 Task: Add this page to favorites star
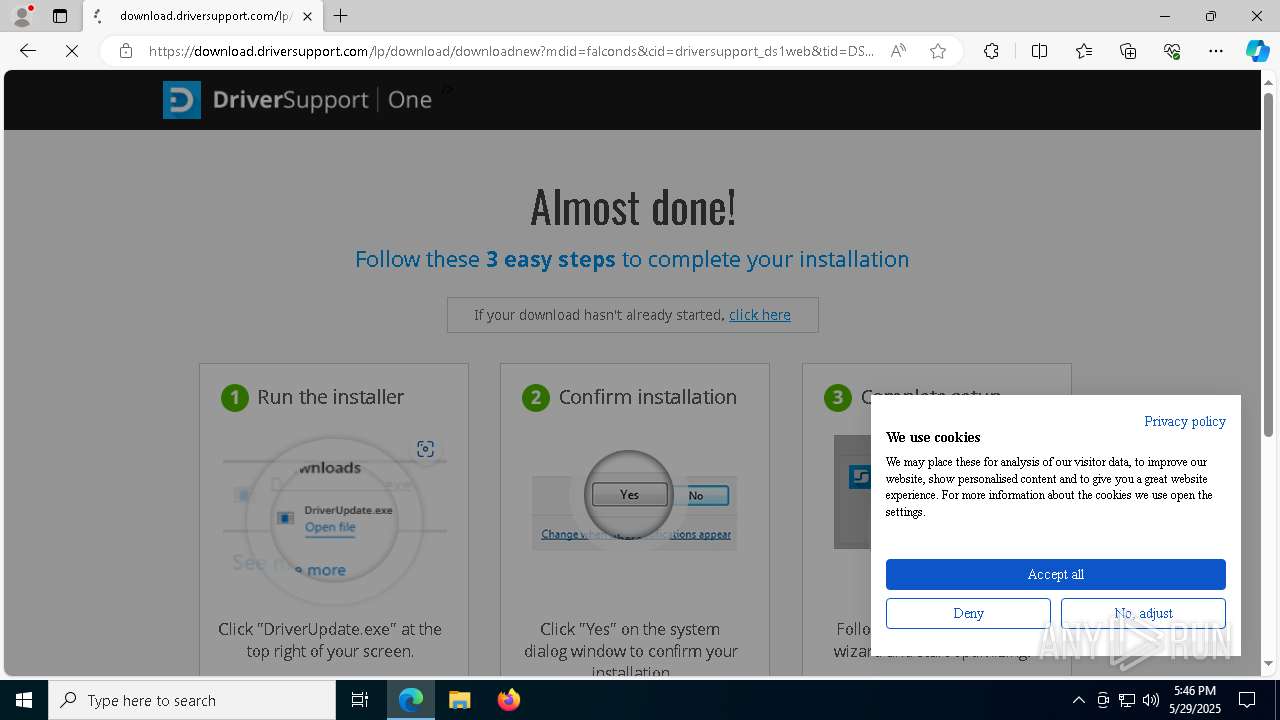coord(938,51)
